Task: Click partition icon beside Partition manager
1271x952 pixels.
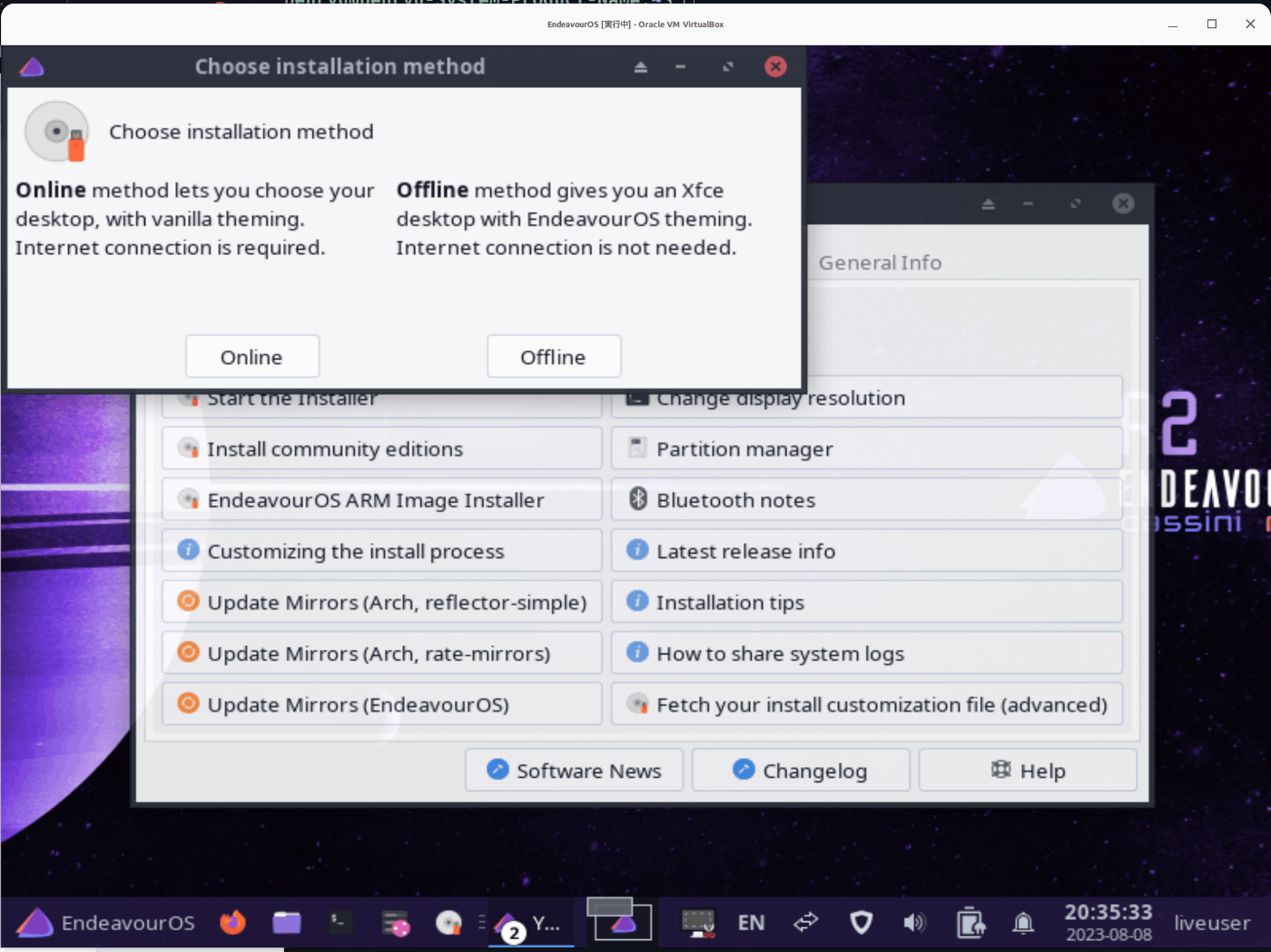Action: (x=637, y=447)
